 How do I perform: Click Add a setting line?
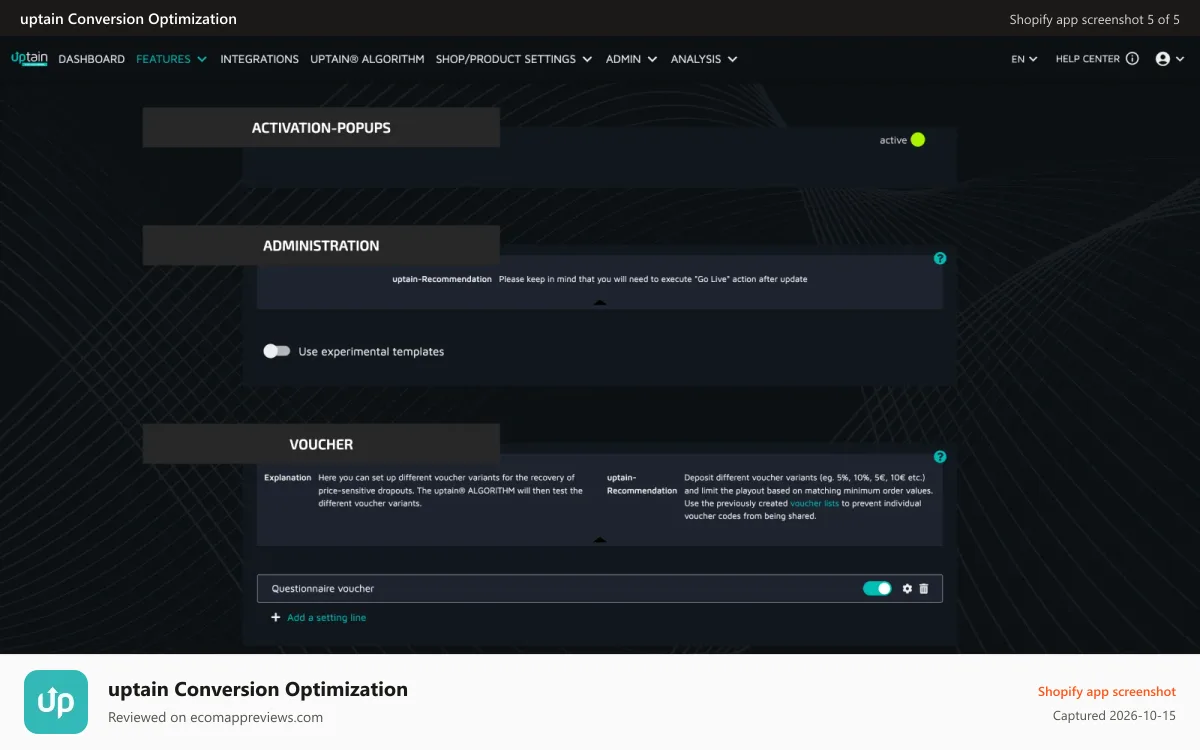tap(326, 618)
